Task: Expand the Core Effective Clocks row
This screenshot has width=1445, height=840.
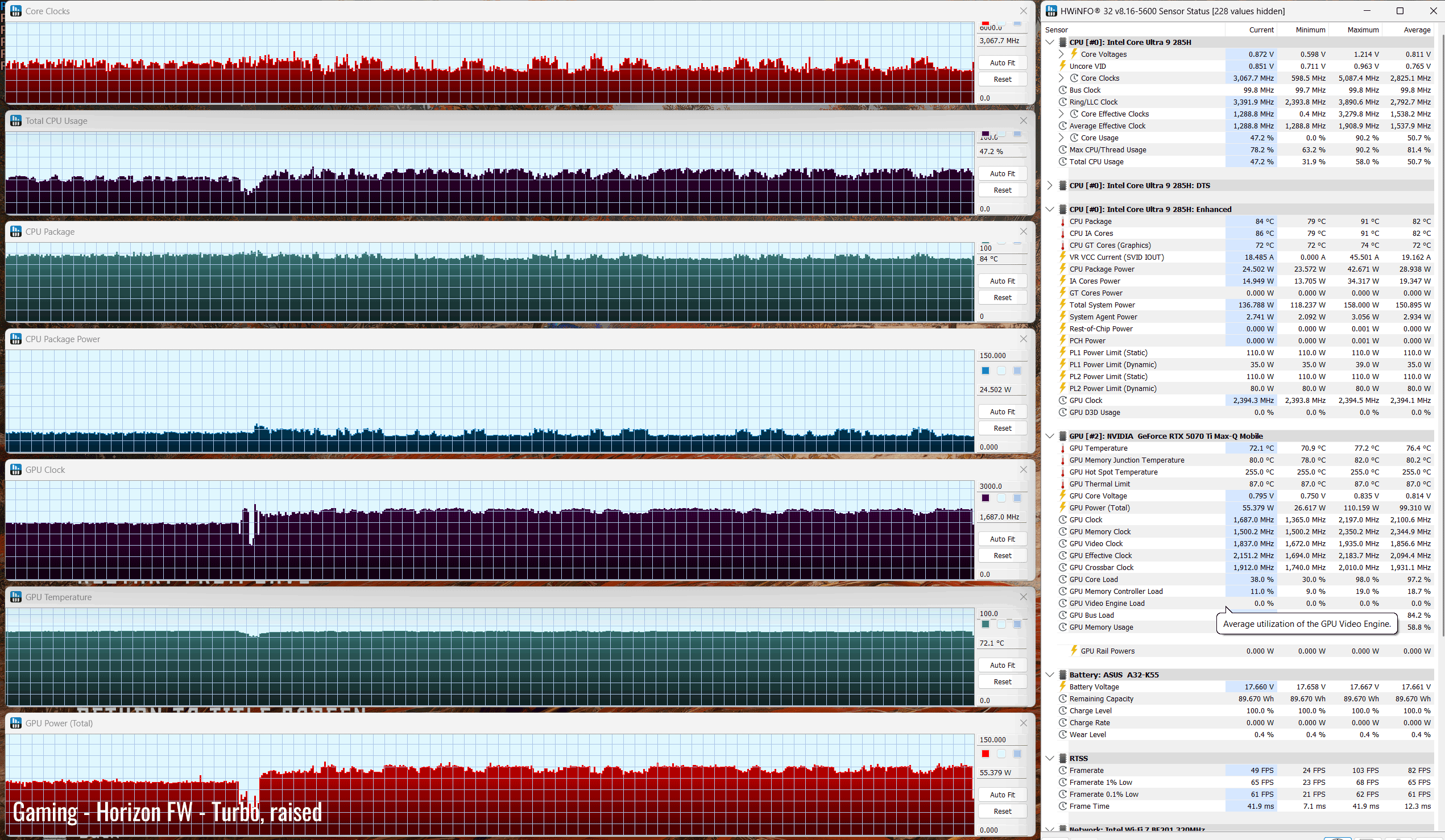Action: coord(1061,114)
